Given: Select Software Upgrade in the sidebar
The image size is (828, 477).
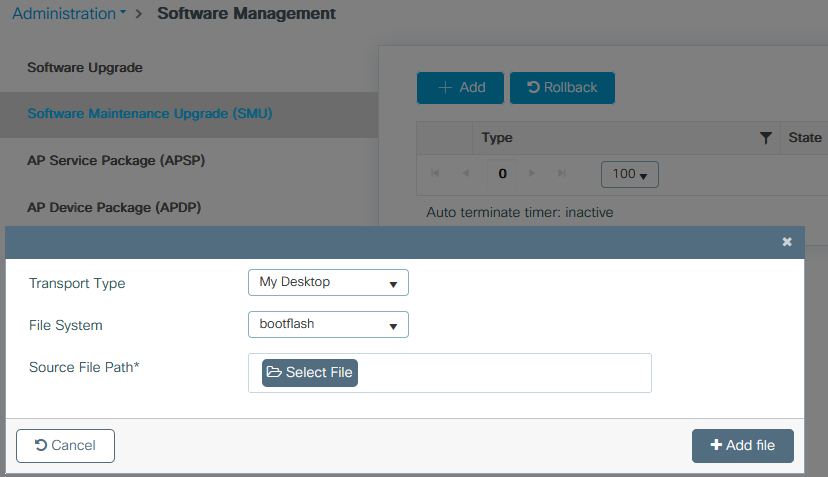Looking at the screenshot, I should [84, 68].
